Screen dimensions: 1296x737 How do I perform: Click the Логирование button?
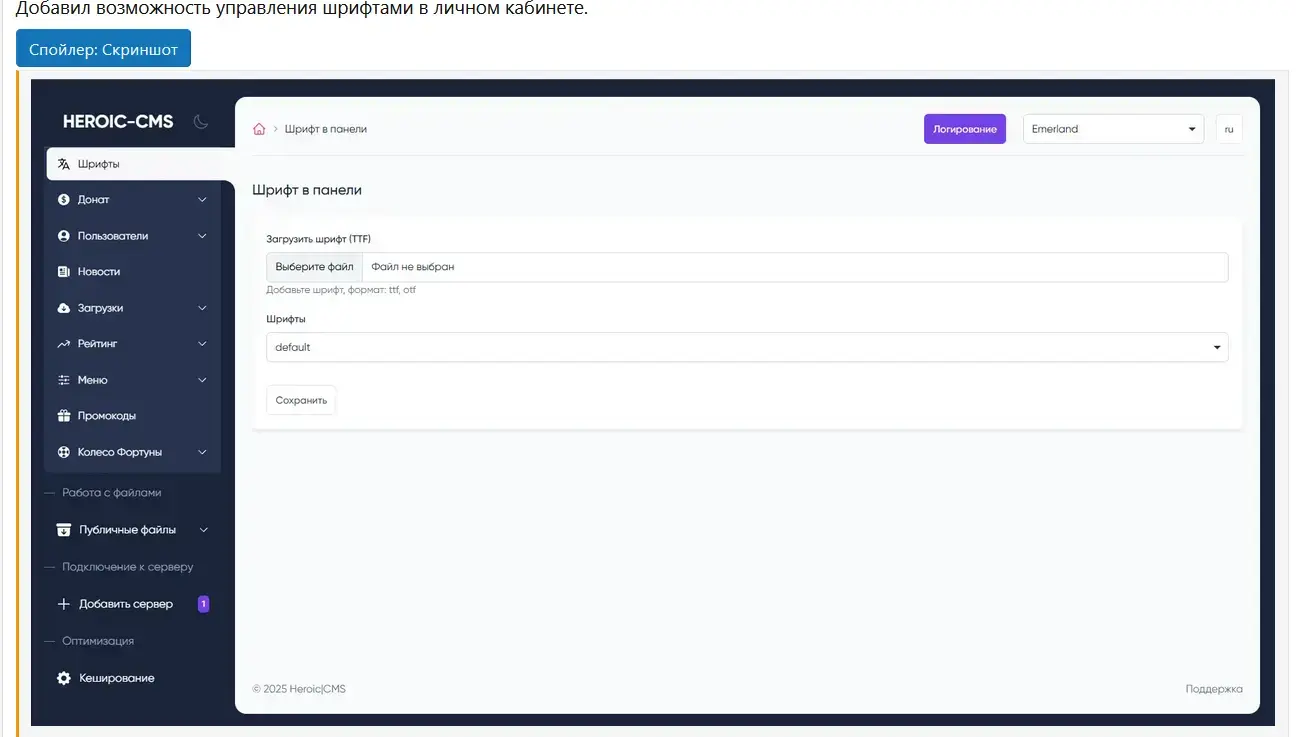965,129
